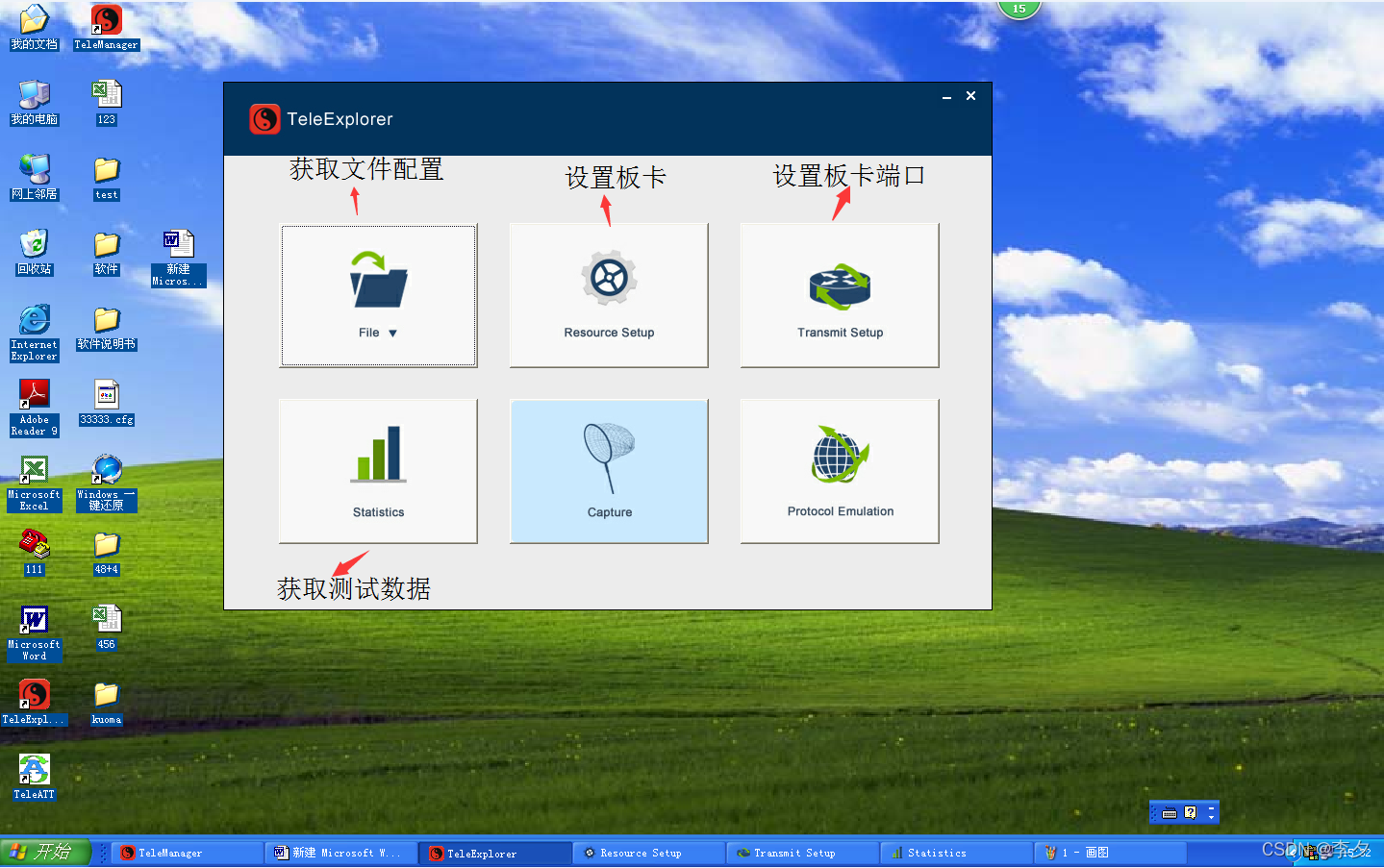The width and height of the screenshot is (1384, 868).
Task: Select the Adobe Reader 9 shortcut
Action: pyautogui.click(x=34, y=408)
